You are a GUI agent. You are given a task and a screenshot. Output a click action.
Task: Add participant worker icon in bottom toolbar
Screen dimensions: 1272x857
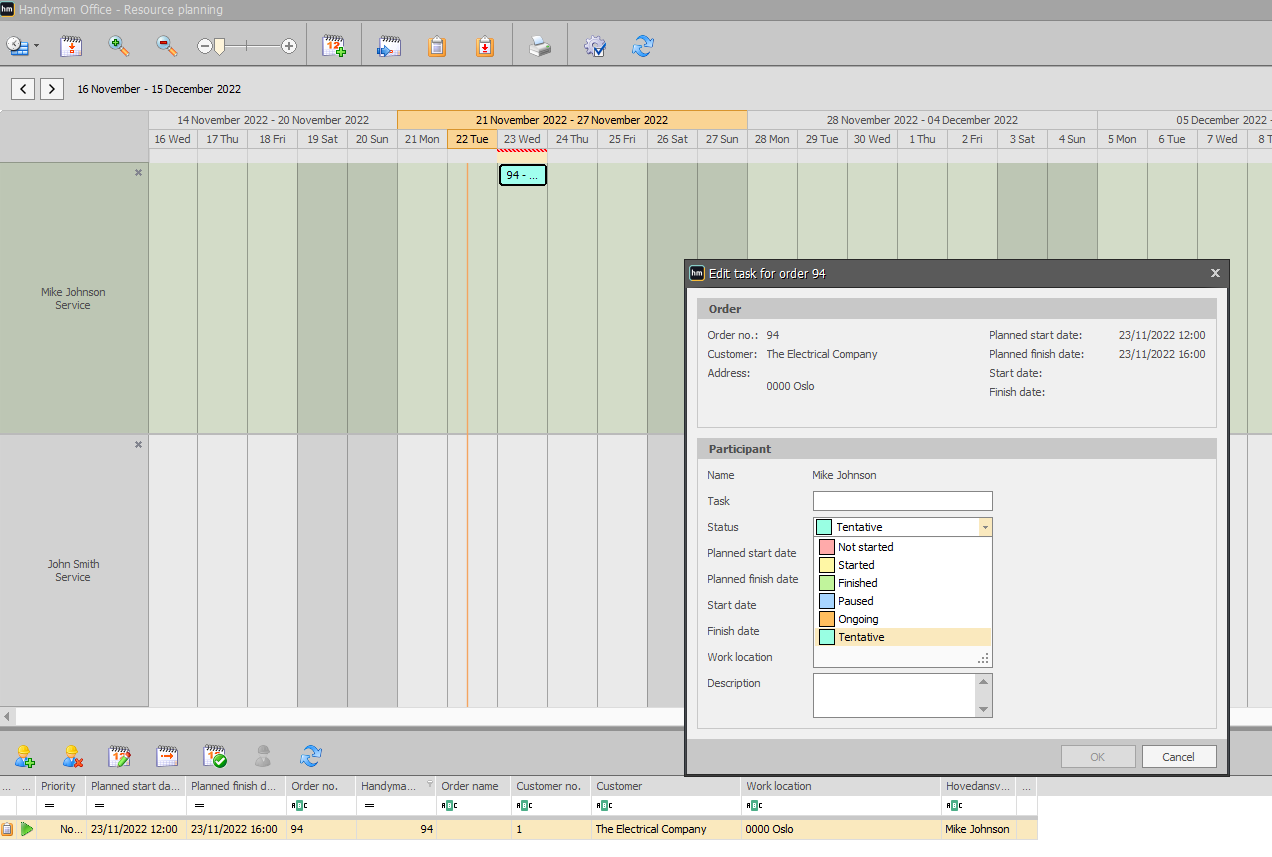[24, 755]
